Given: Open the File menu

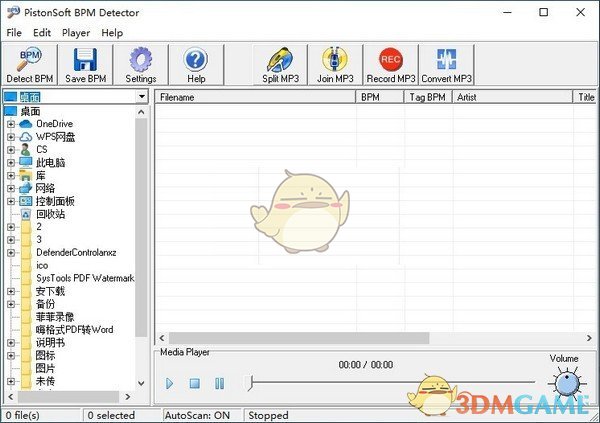Looking at the screenshot, I should (14, 33).
